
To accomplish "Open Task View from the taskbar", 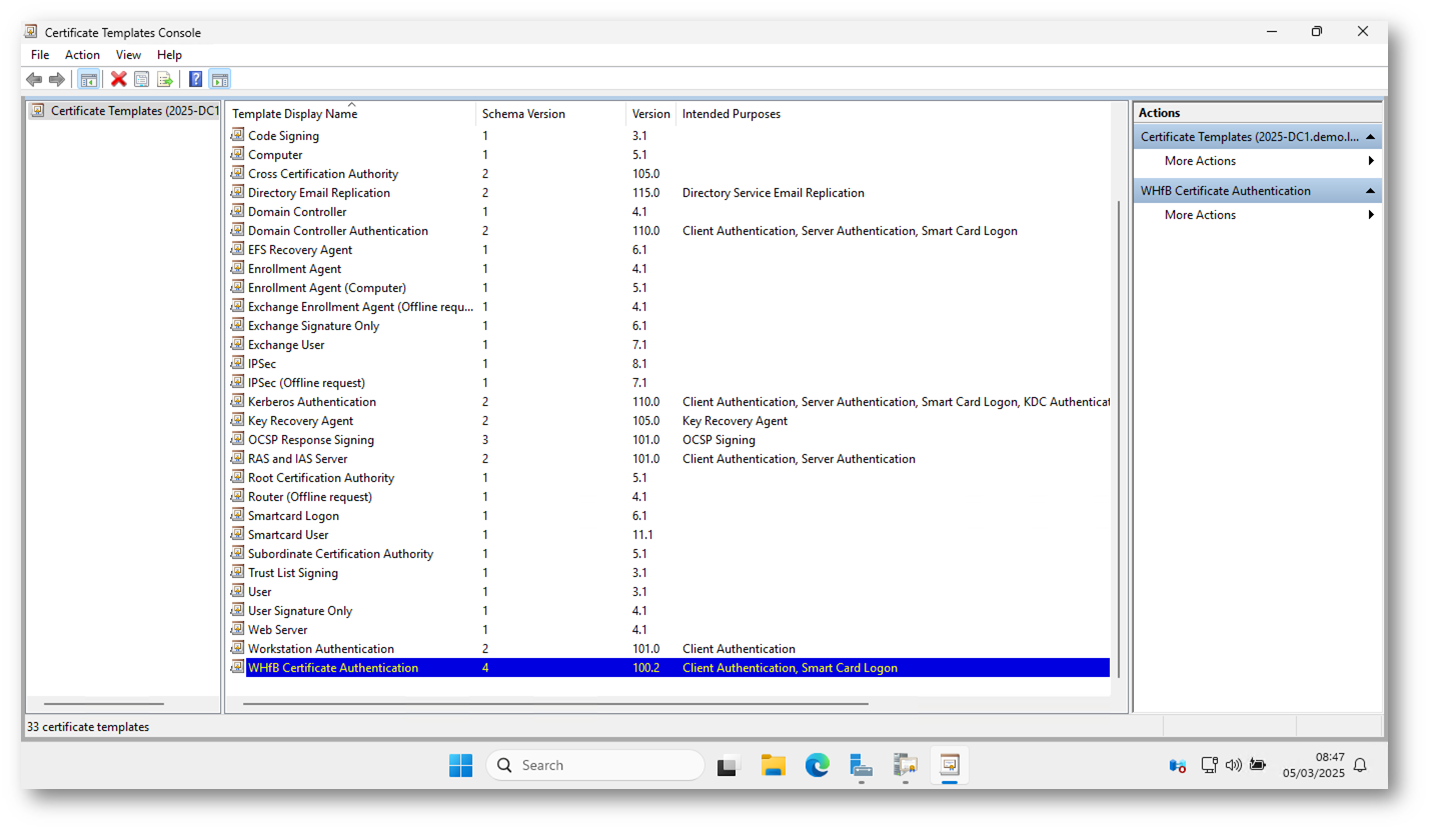I will tap(727, 766).
